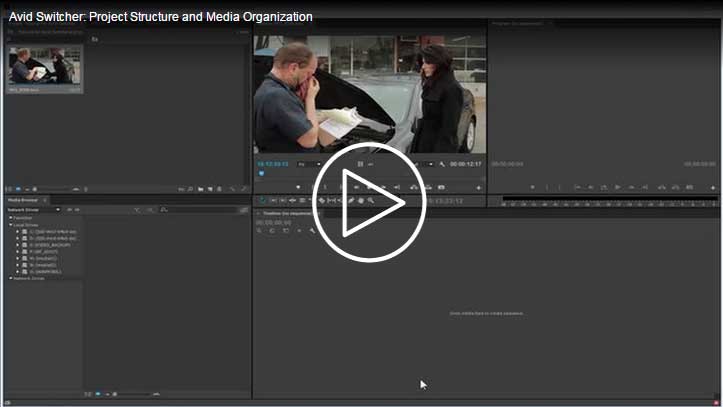Select the clip thumbnail in the Project panel
The height and width of the screenshot is (407, 723).
click(x=44, y=65)
